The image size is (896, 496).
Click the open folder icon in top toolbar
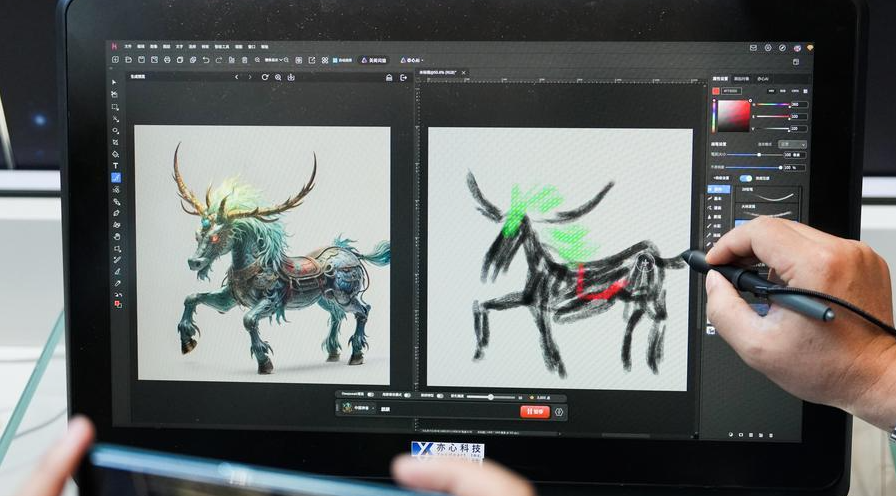click(128, 59)
